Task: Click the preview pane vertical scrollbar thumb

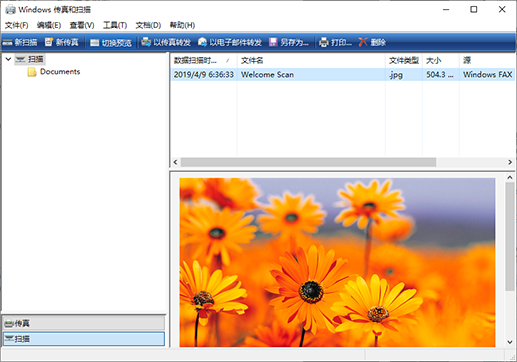Action: (510, 237)
